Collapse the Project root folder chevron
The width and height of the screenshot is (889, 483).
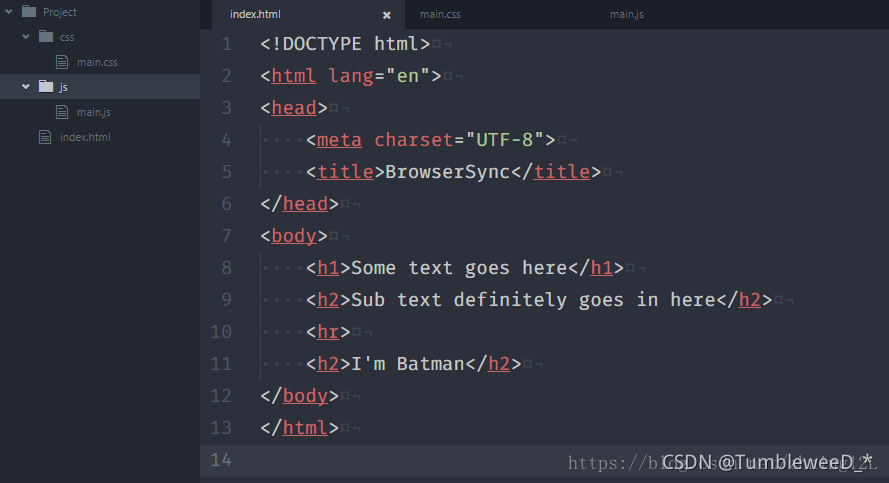(x=8, y=12)
